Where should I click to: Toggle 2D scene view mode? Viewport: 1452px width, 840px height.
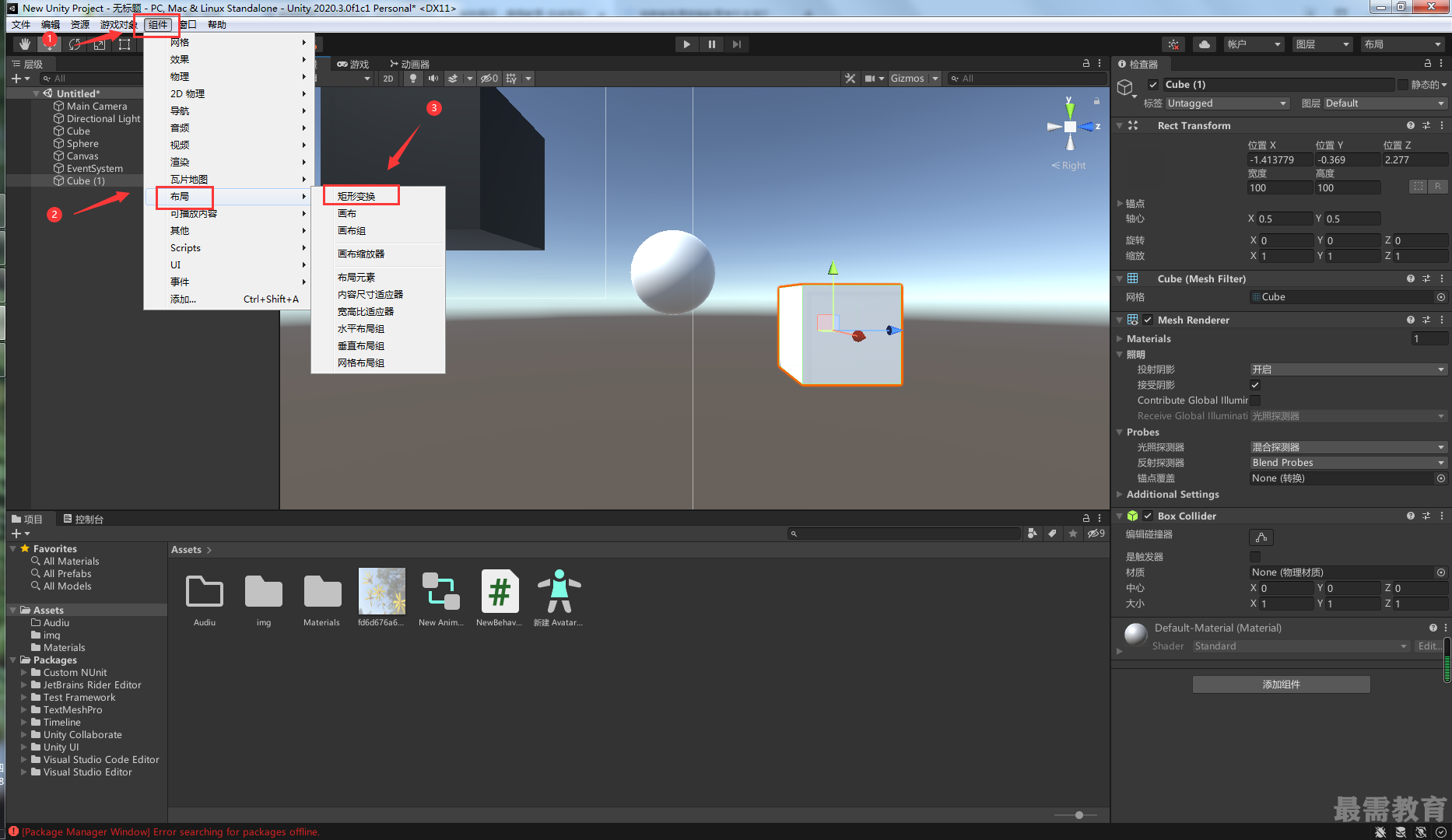[x=388, y=79]
